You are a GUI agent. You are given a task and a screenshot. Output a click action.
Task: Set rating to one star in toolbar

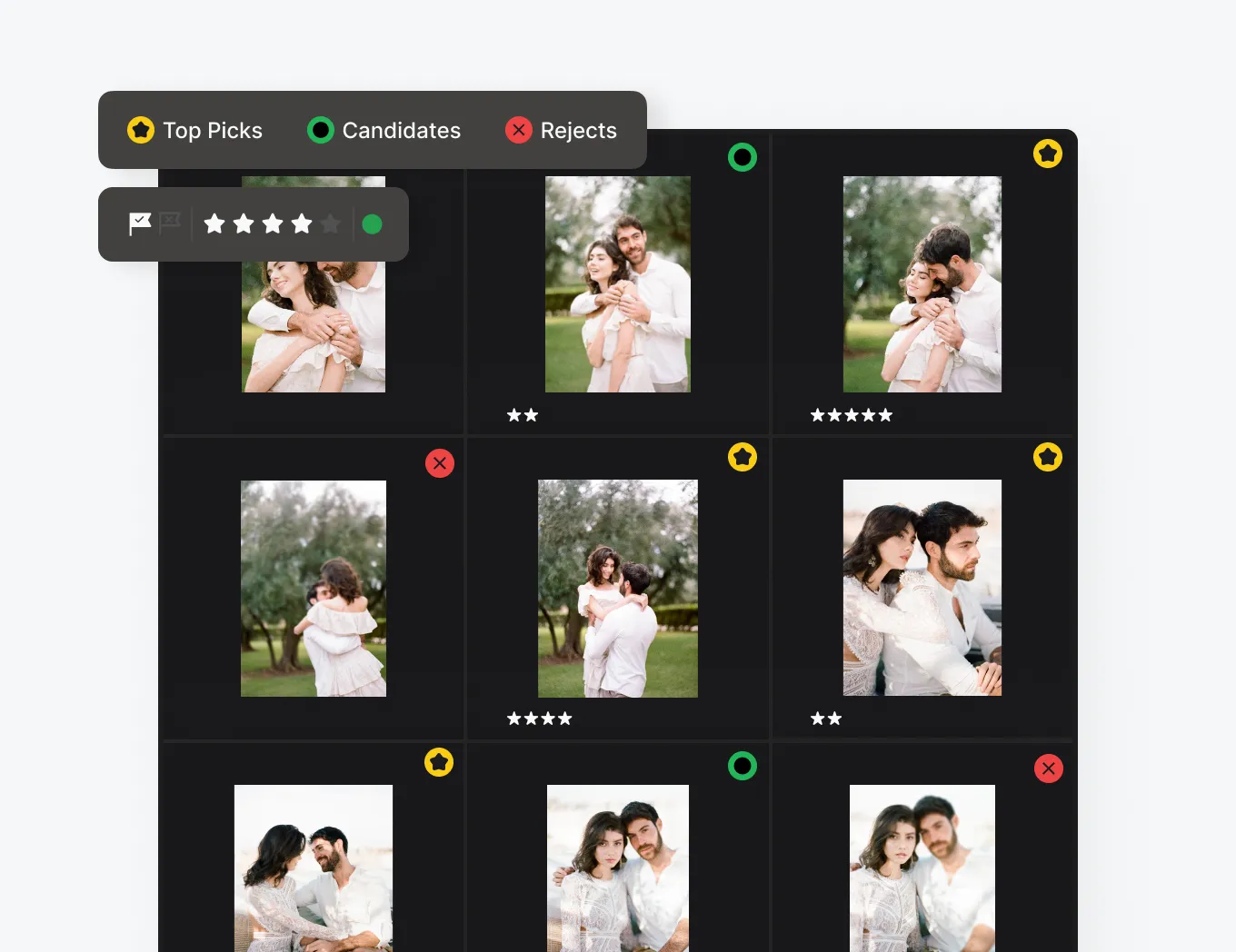(214, 223)
